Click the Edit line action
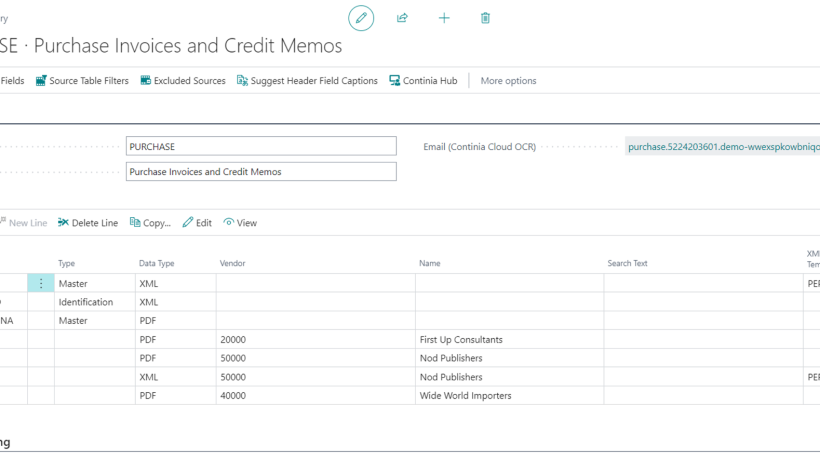This screenshot has width=820, height=460. 197,223
